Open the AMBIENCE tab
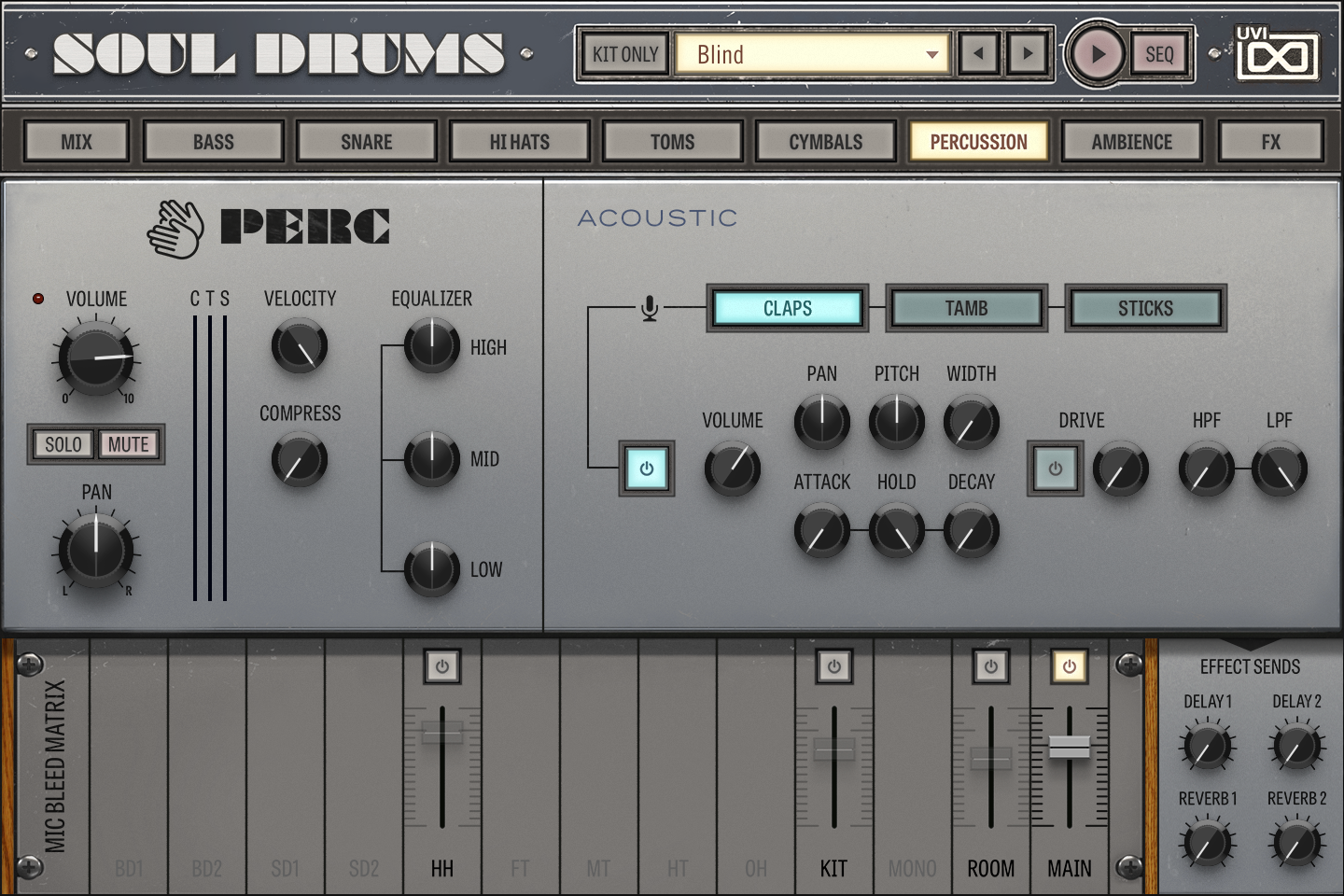Image resolution: width=1344 pixels, height=896 pixels. 1131,141
